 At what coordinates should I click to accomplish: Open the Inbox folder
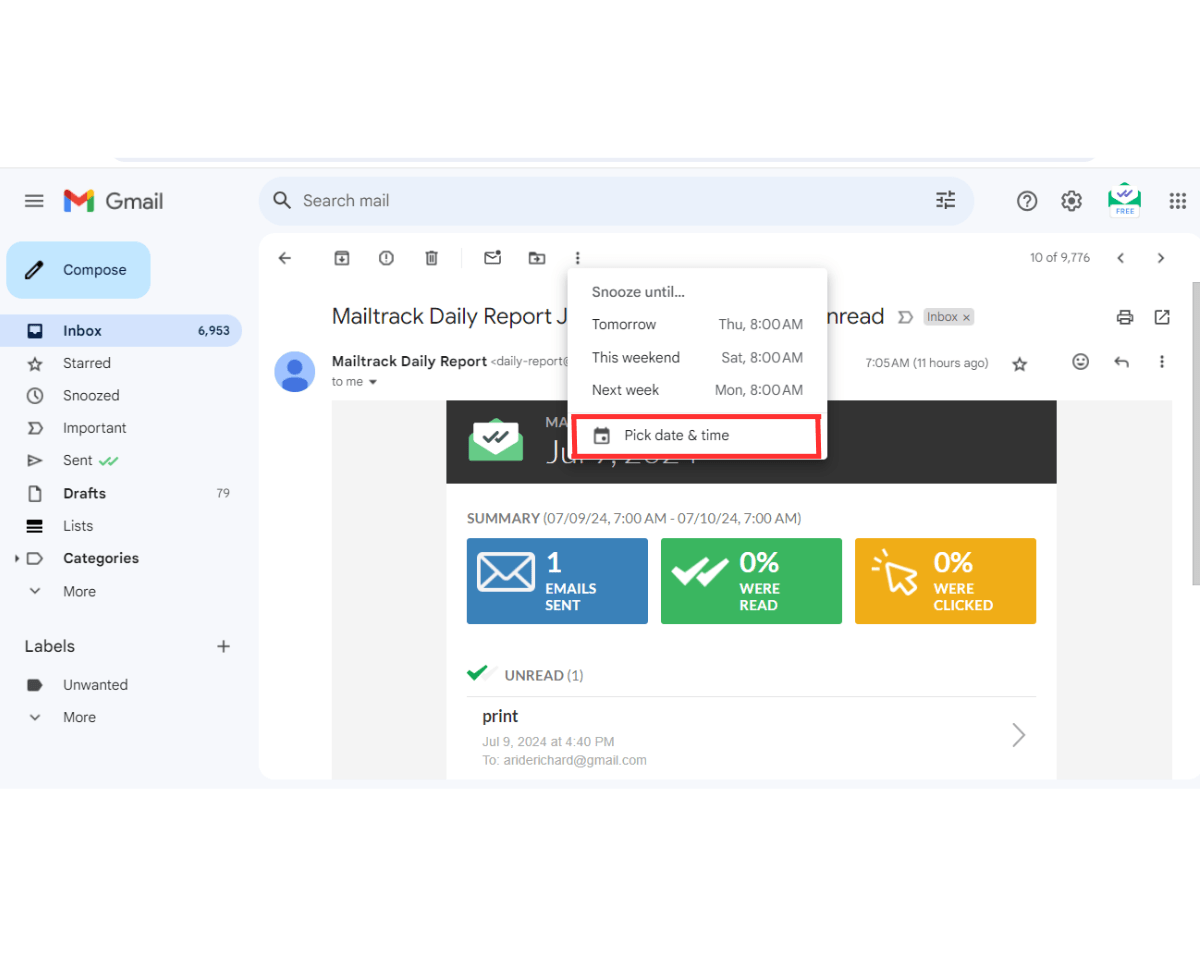click(121, 331)
